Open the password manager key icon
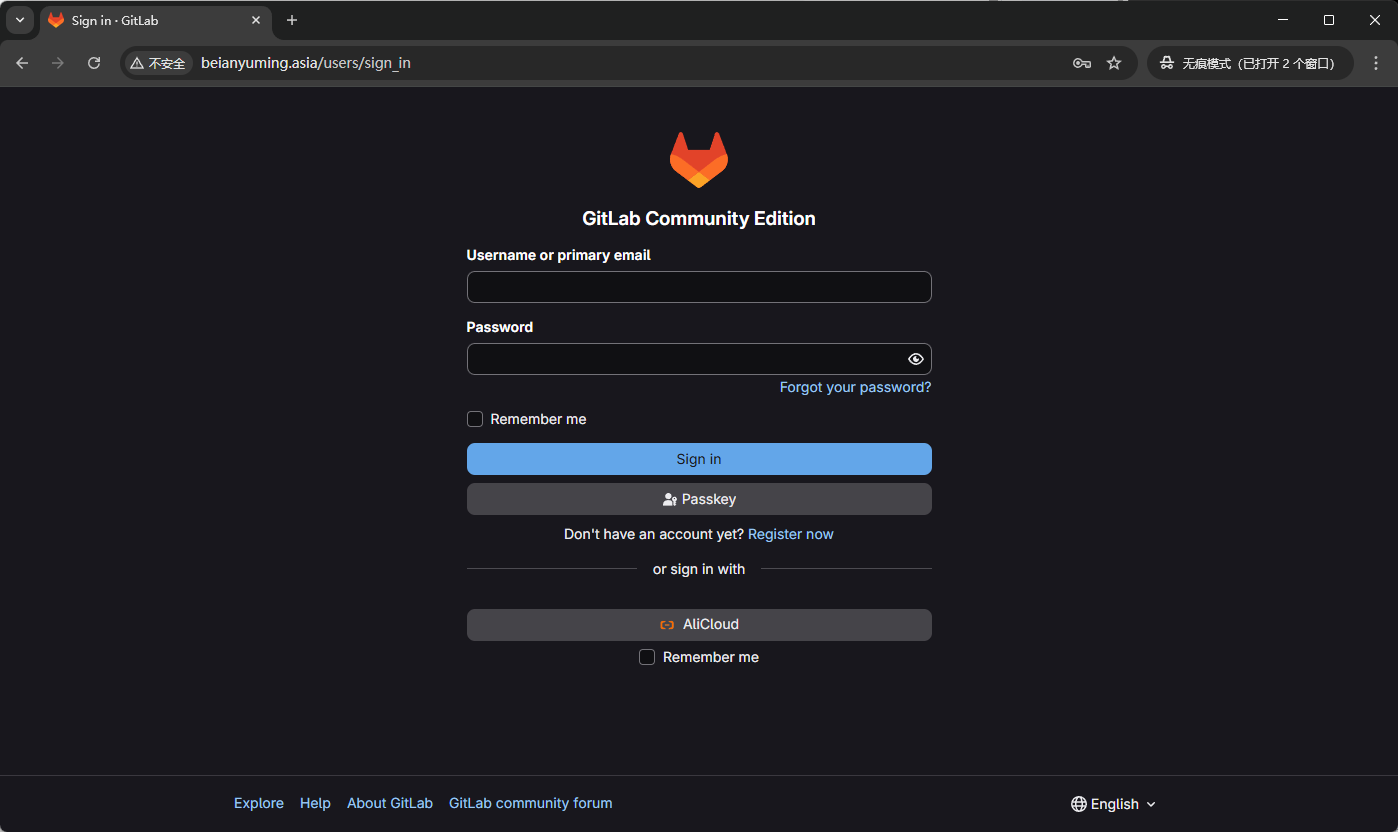The width and height of the screenshot is (1398, 832). pyautogui.click(x=1081, y=63)
